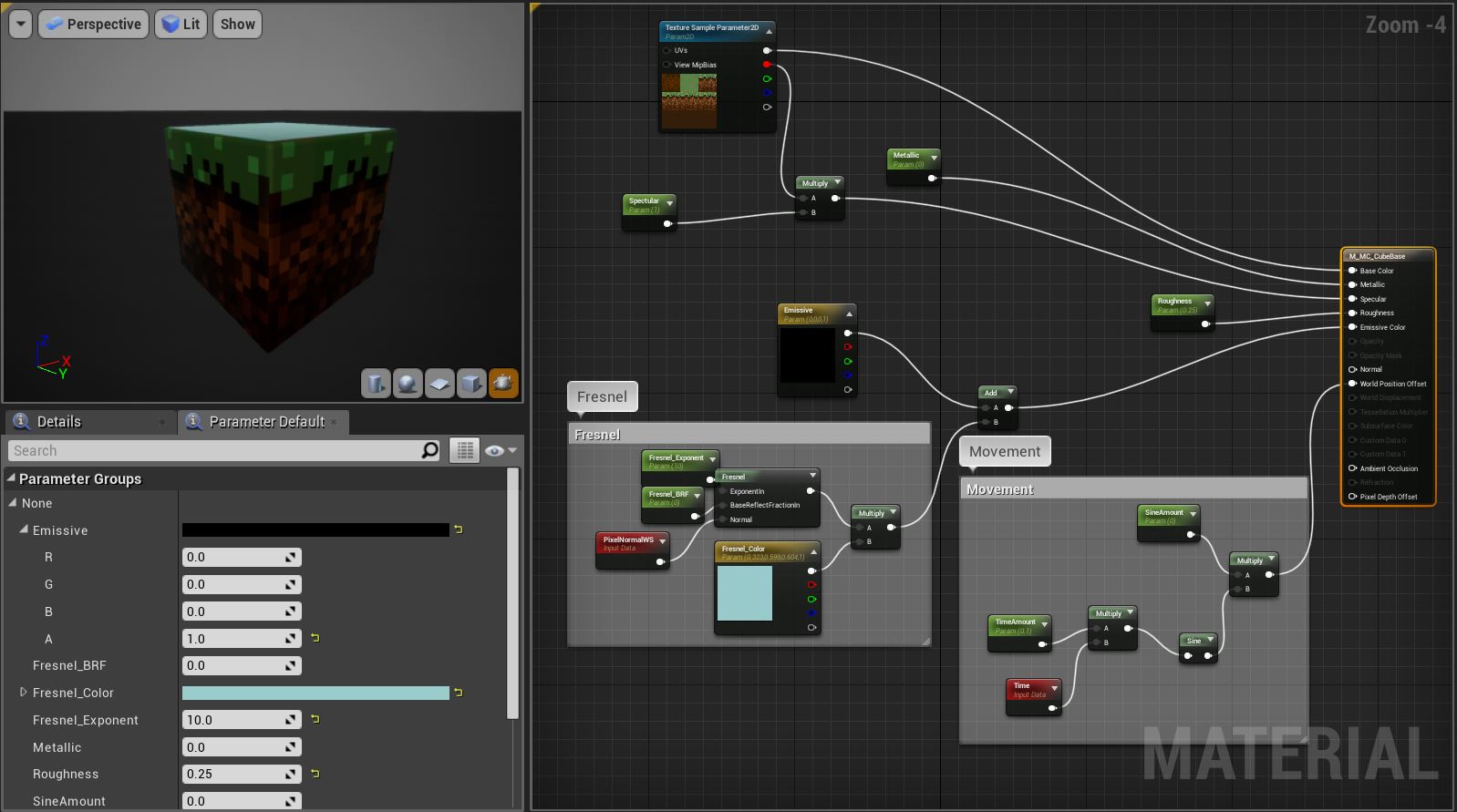This screenshot has width=1457, height=812.
Task: Click the Specular input pin on M_MC_CubeBase
Action: (1352, 299)
